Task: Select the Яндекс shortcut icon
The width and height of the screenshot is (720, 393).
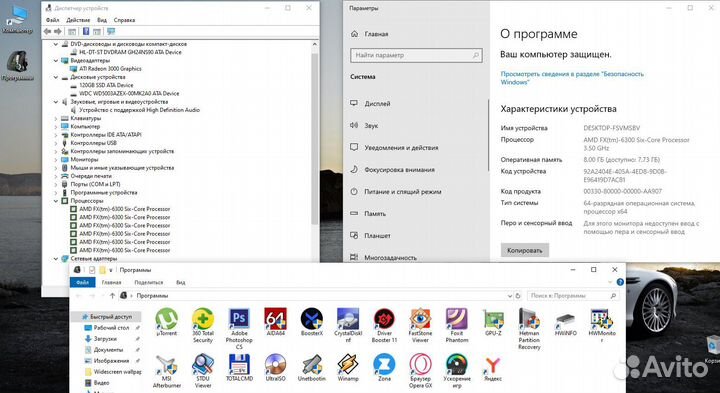Action: pyautogui.click(x=493, y=368)
